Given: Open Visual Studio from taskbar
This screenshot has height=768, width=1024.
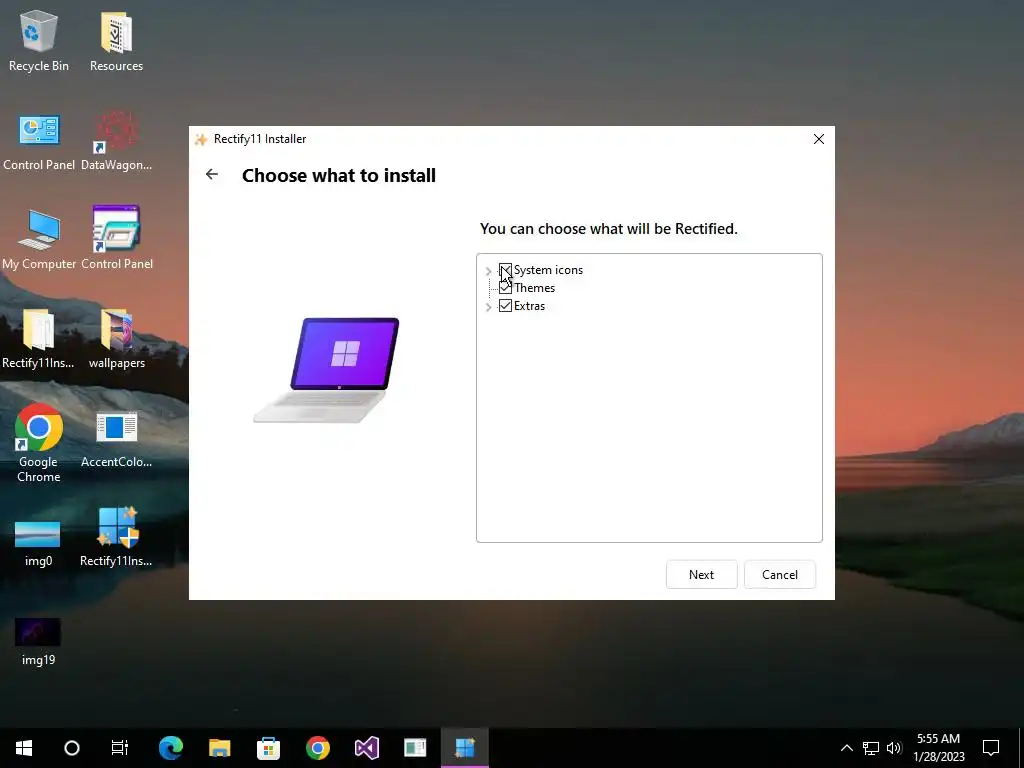Looking at the screenshot, I should pos(366,748).
